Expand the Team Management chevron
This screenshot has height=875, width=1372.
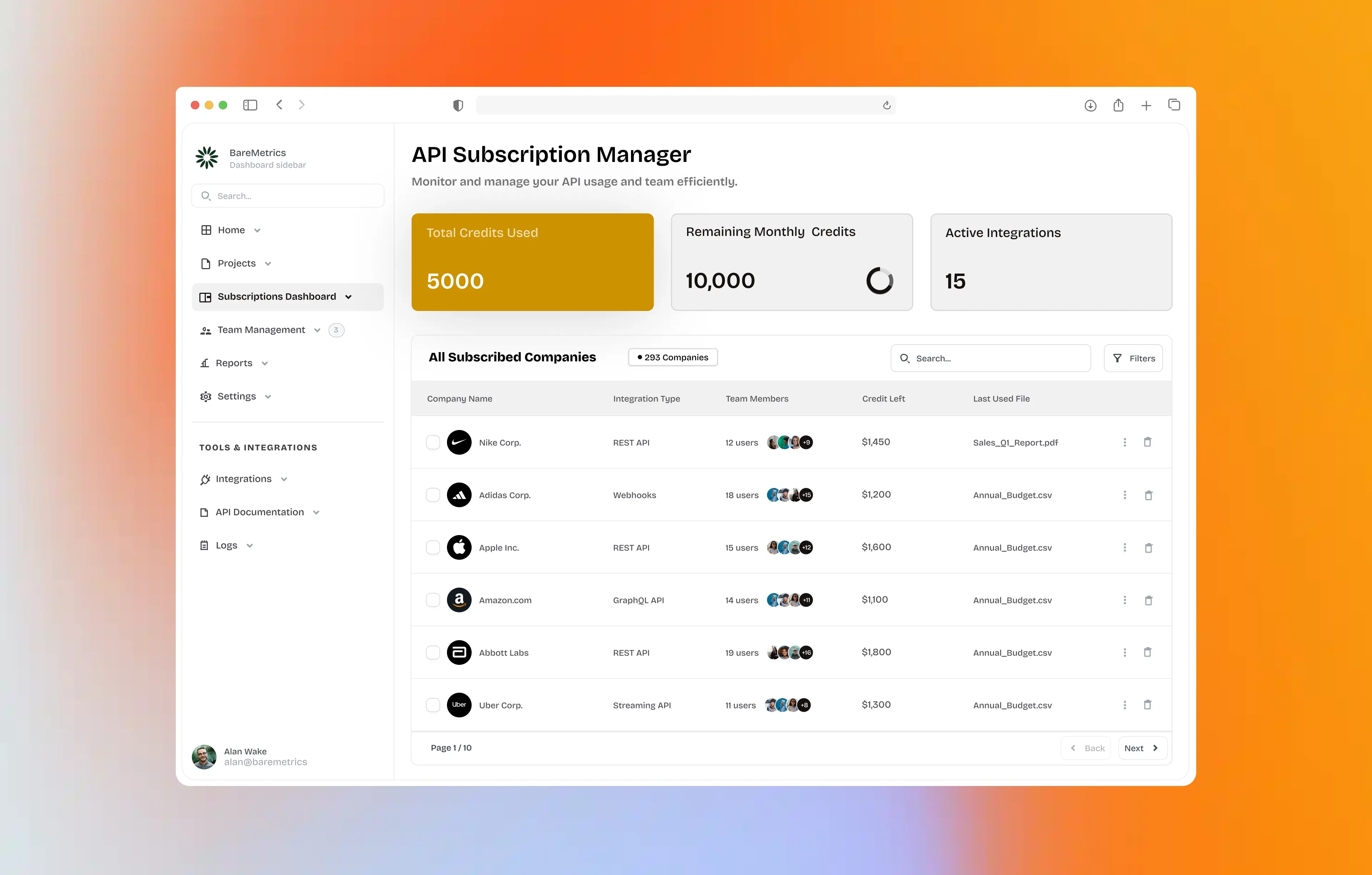(x=317, y=330)
